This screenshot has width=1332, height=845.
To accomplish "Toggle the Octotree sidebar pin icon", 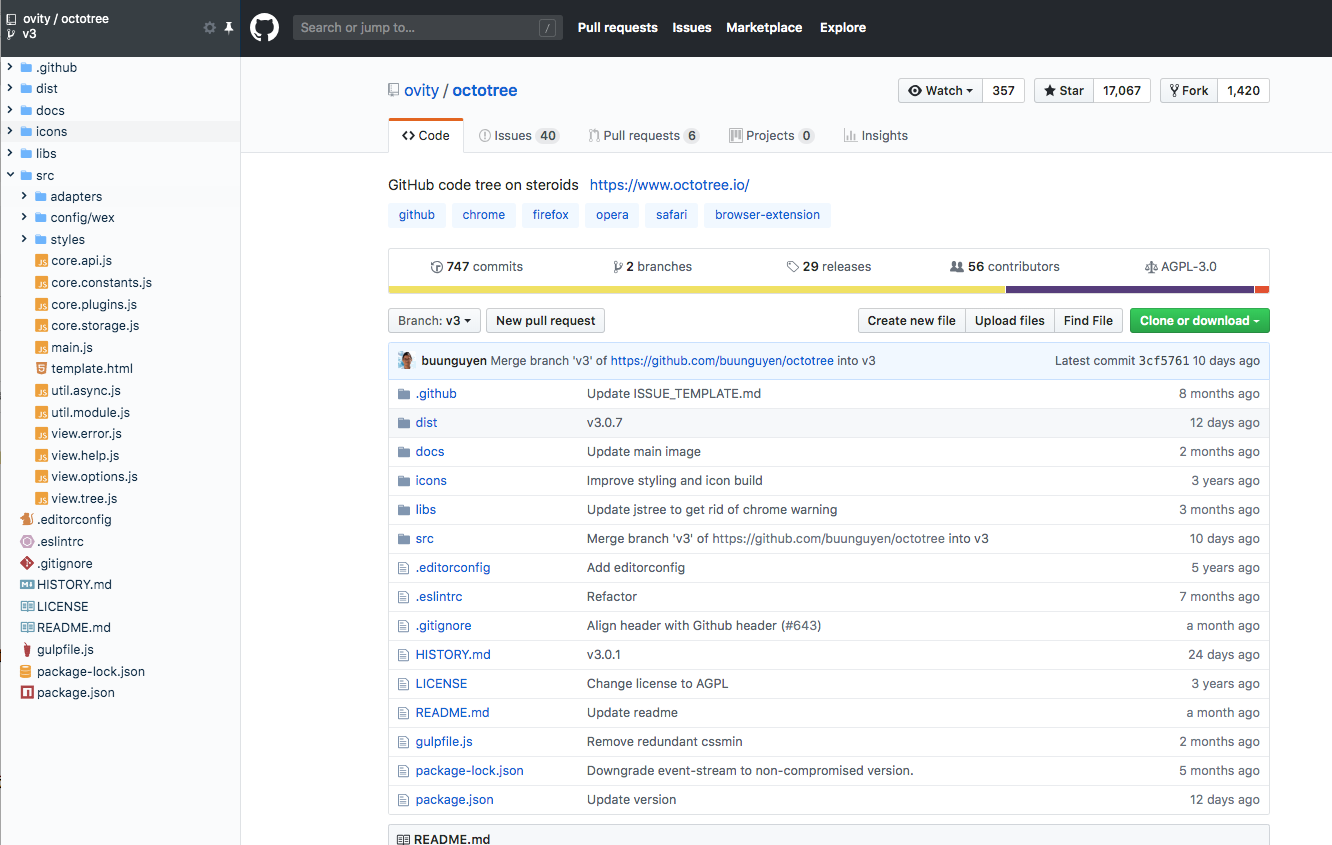I will point(229,28).
